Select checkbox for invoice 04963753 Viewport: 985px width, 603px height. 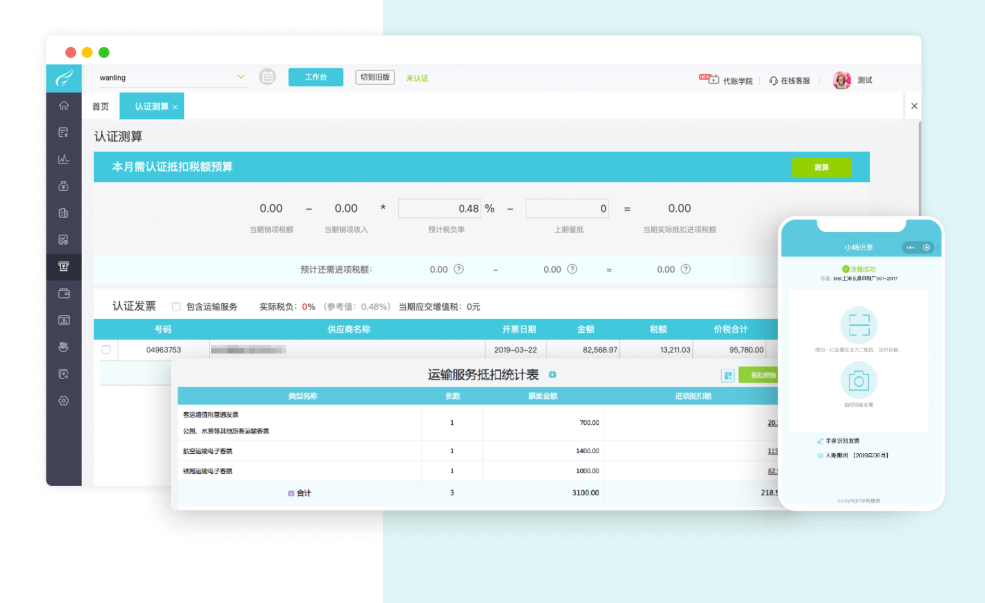[x=106, y=350]
